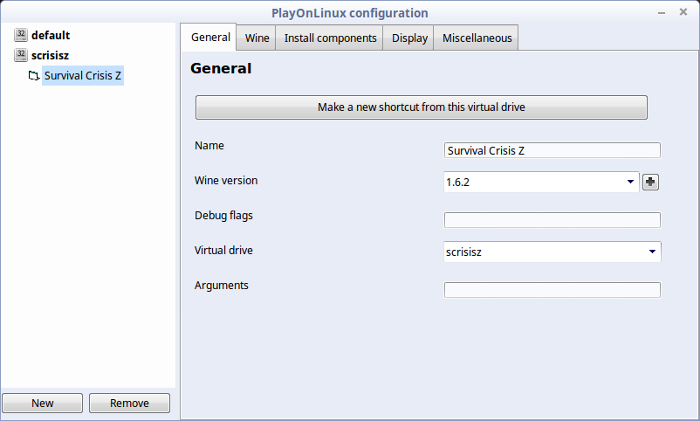Click the default virtual drive 32-bit icon
This screenshot has height=421, width=700.
point(21,35)
